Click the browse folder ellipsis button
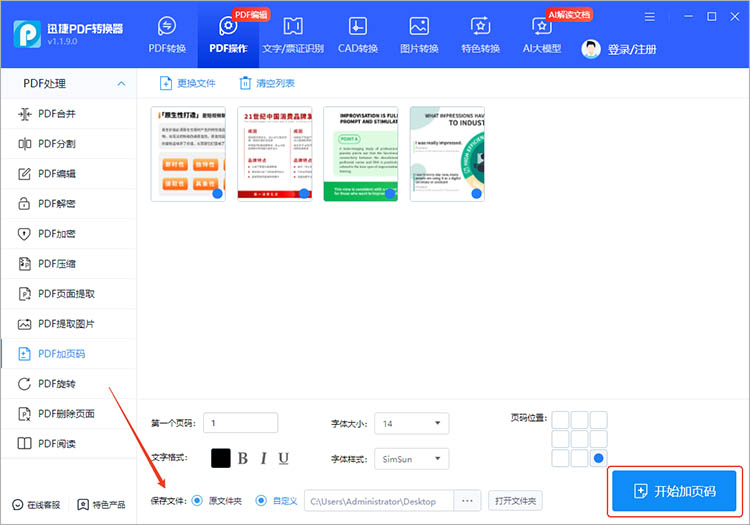750x525 pixels. pyautogui.click(x=467, y=501)
